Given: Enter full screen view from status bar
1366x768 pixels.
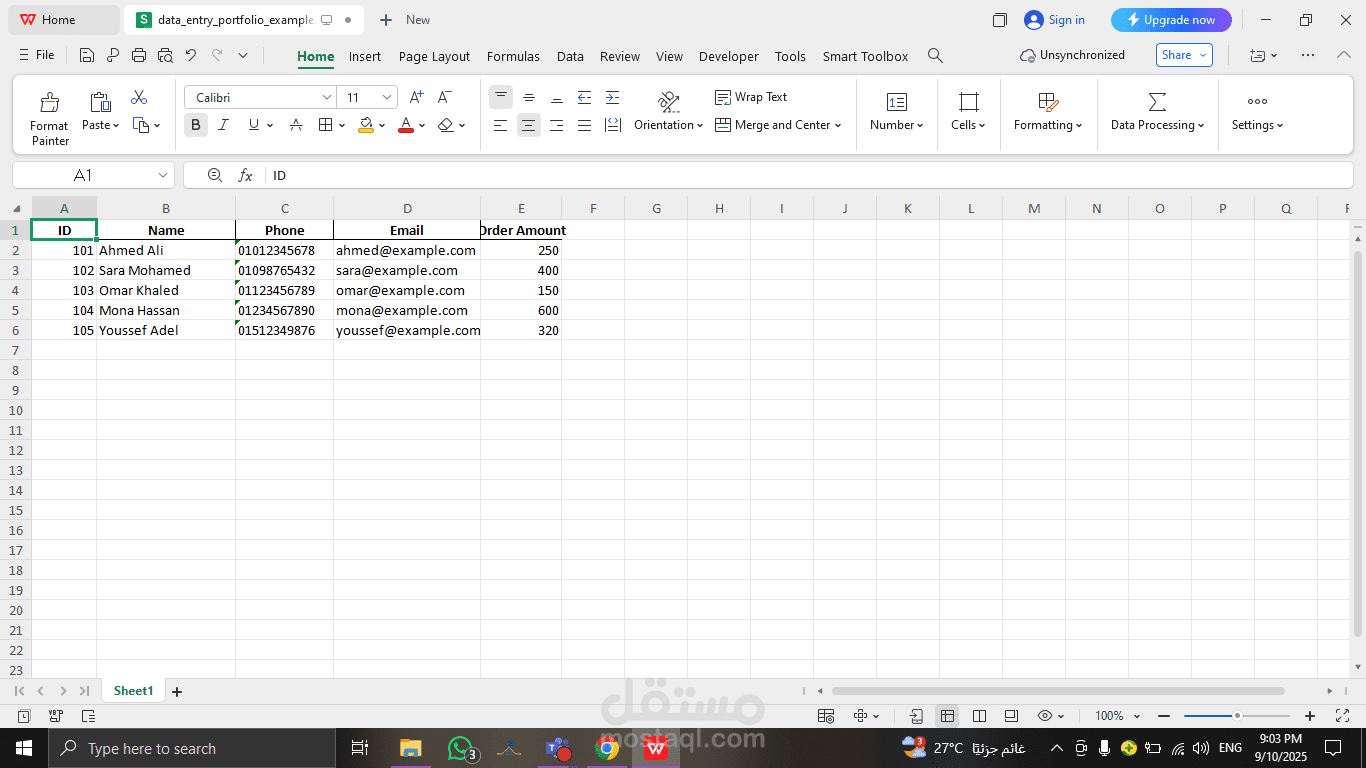Looking at the screenshot, I should [x=1343, y=716].
